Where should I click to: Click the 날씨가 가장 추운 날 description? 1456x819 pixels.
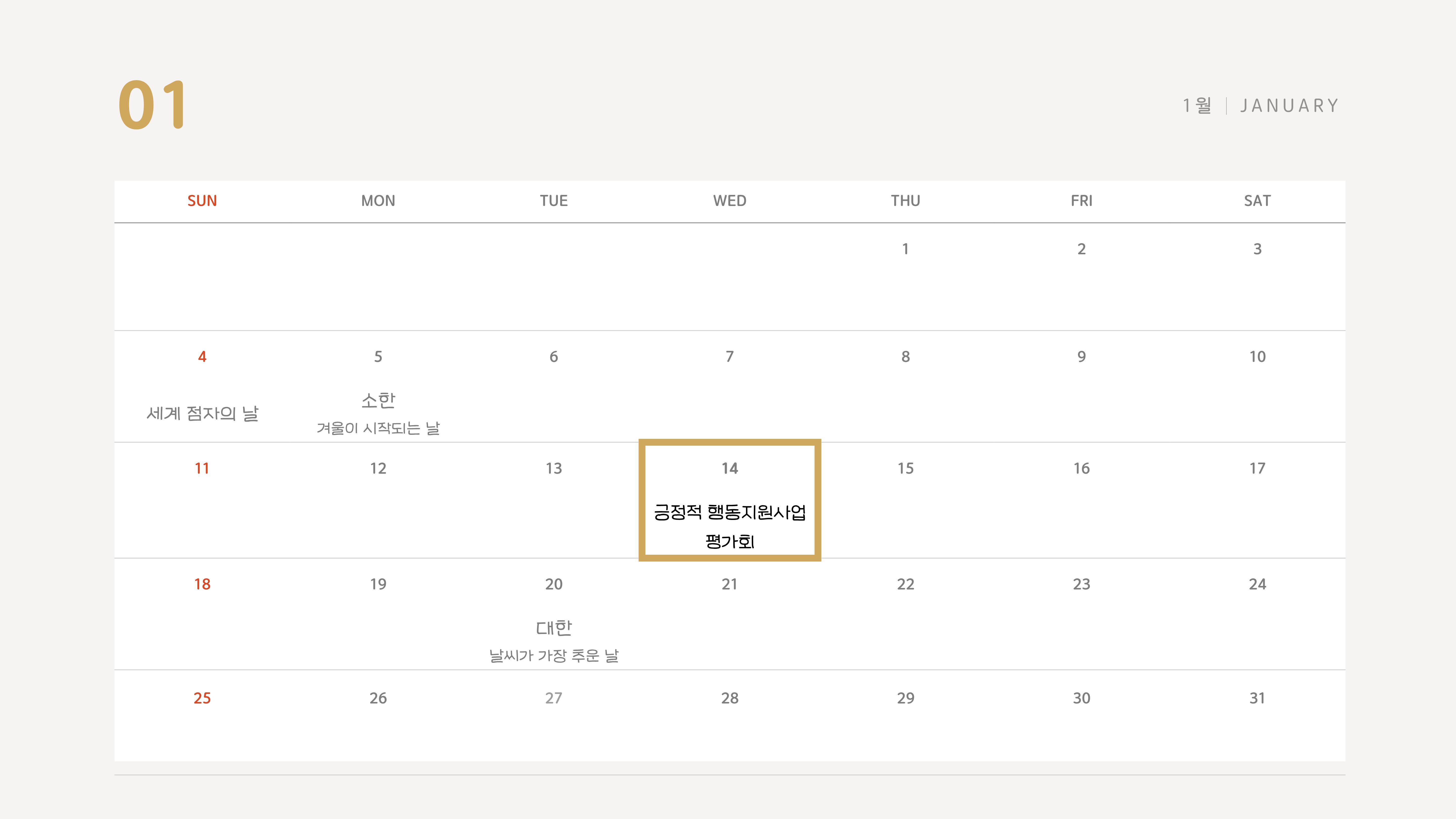(x=553, y=655)
